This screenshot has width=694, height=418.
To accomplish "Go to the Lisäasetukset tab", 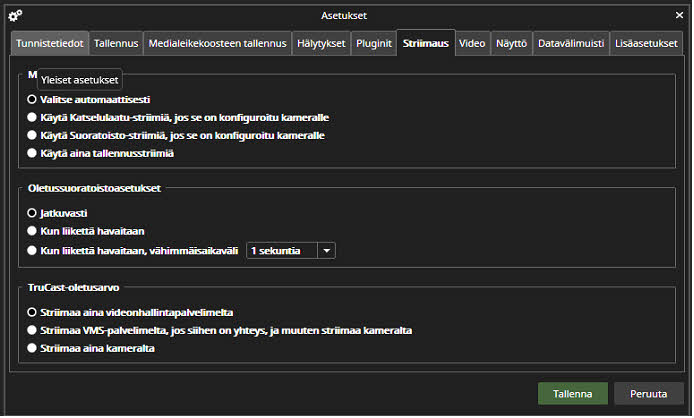I will click(x=647, y=44).
